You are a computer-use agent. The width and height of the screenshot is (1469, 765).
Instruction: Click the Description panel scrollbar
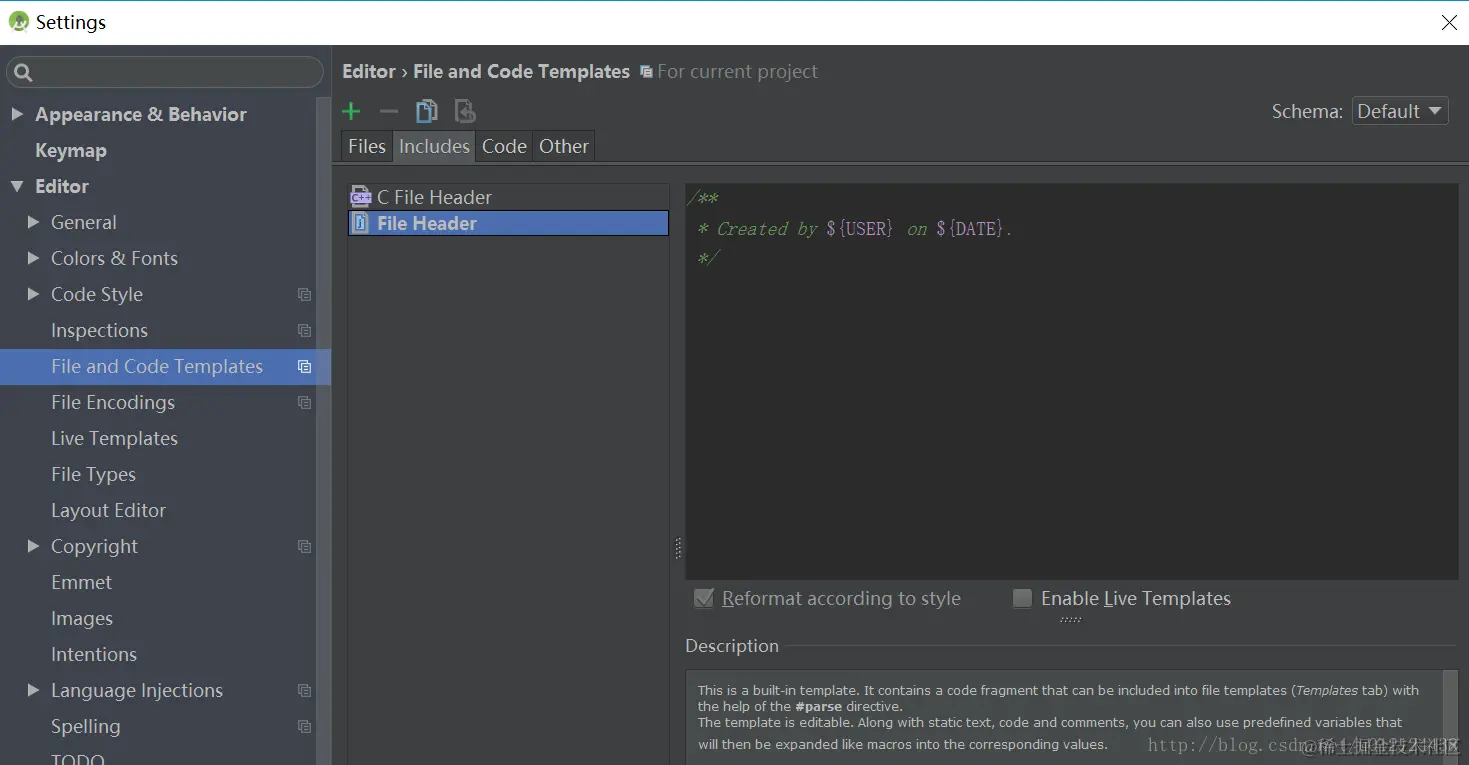pos(1450,717)
